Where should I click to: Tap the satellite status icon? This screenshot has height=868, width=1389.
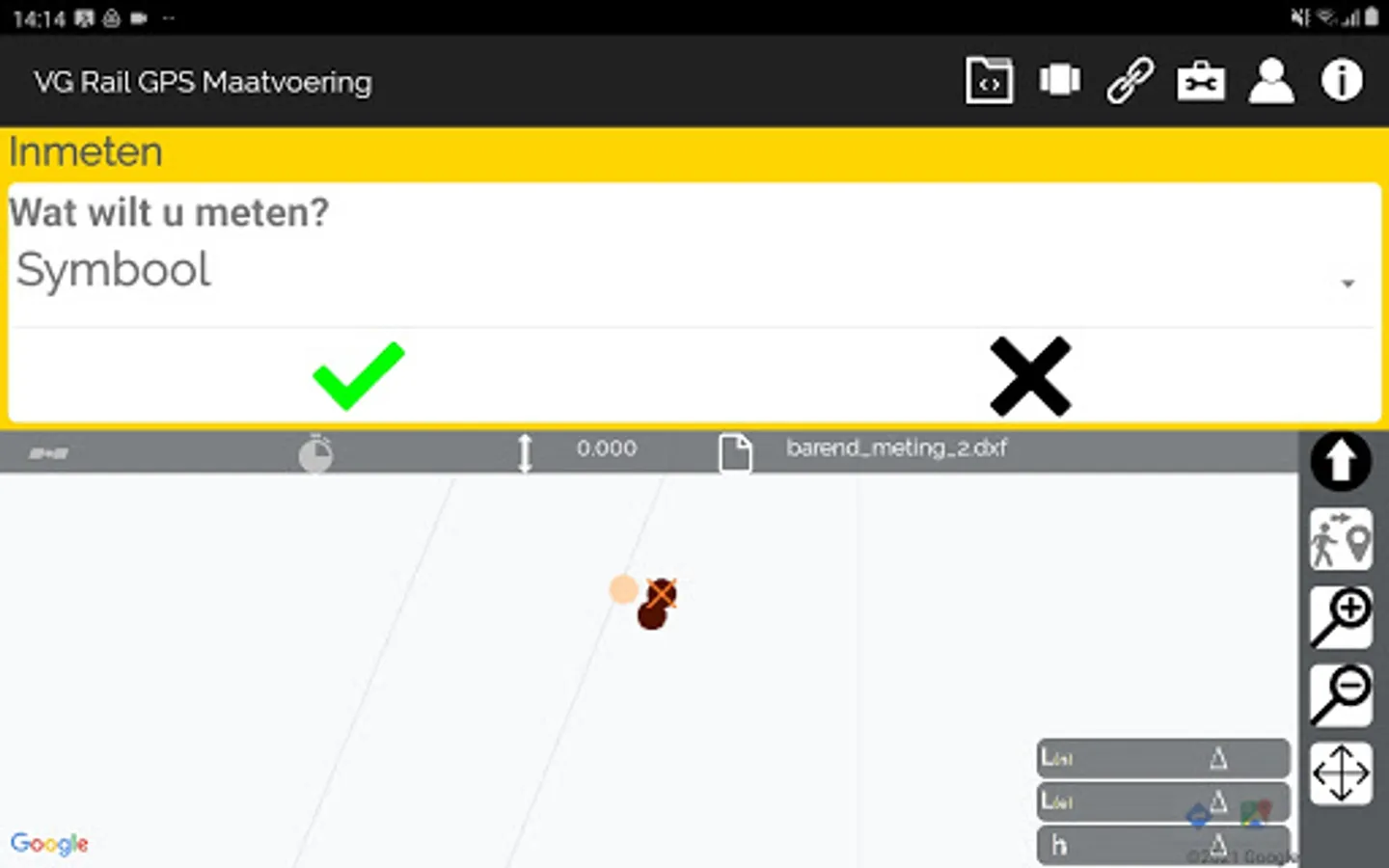pos(48,453)
